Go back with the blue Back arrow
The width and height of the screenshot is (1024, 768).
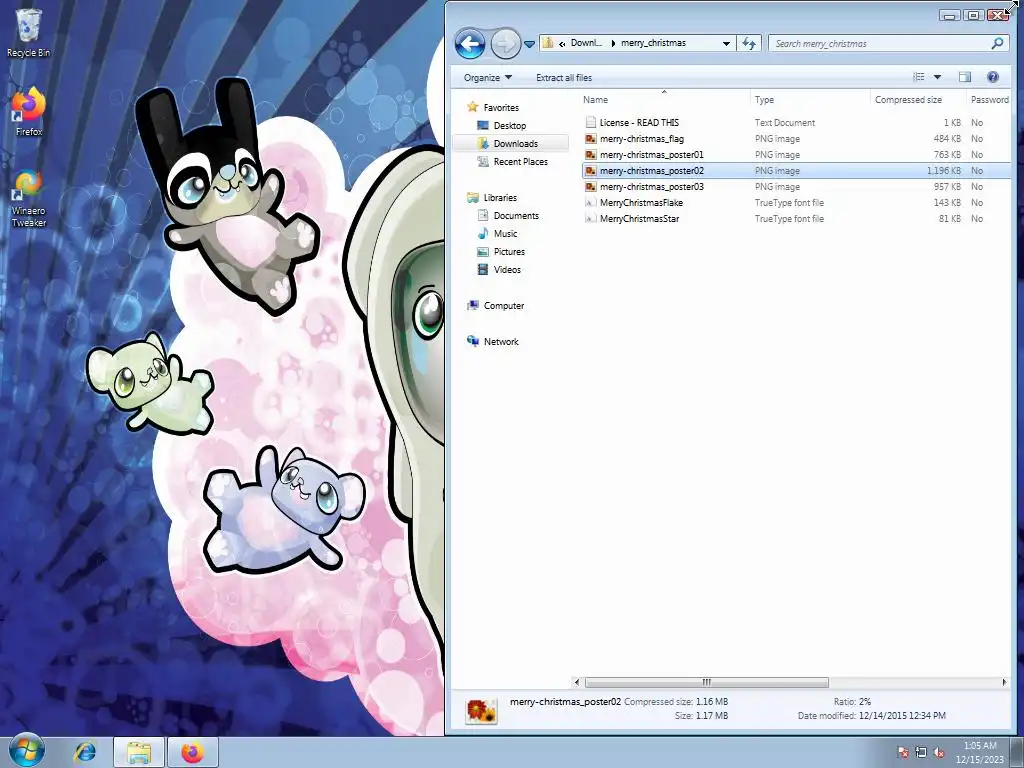coord(470,44)
